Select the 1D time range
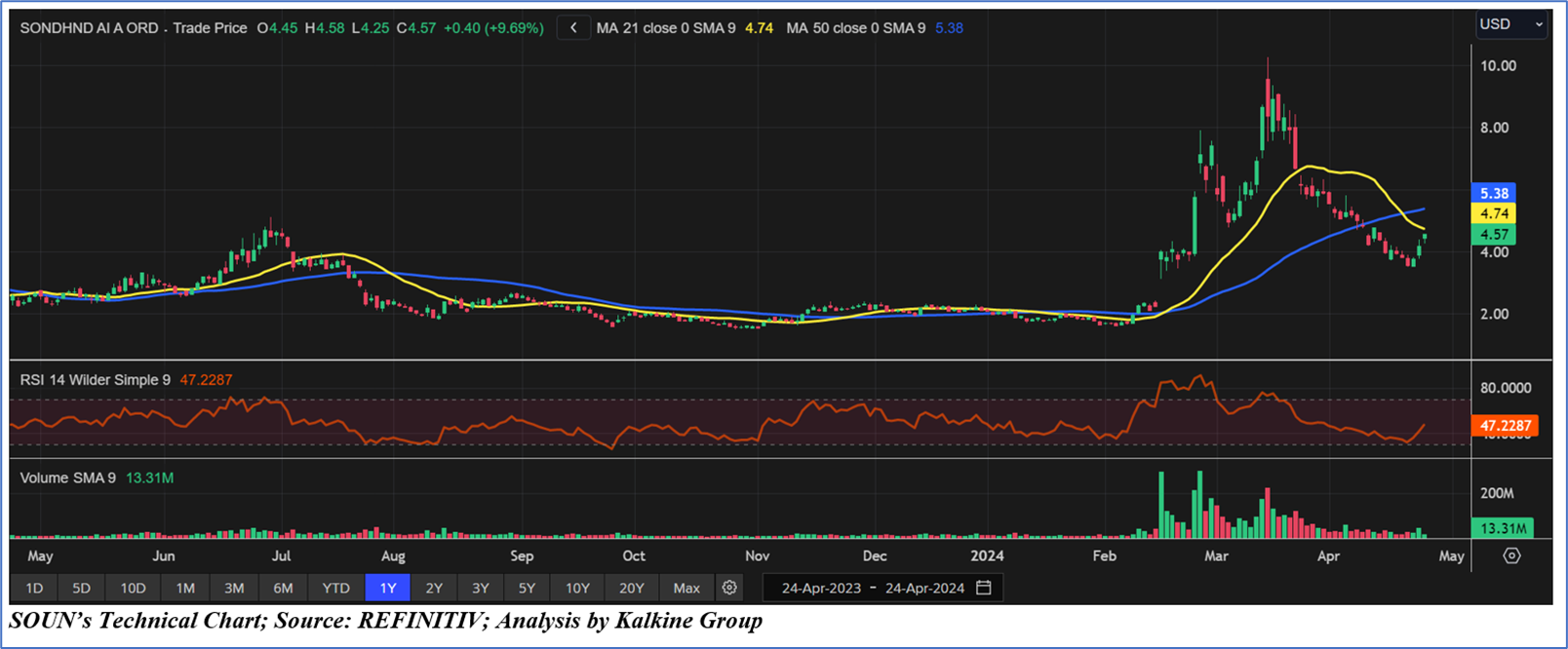 click(x=34, y=588)
